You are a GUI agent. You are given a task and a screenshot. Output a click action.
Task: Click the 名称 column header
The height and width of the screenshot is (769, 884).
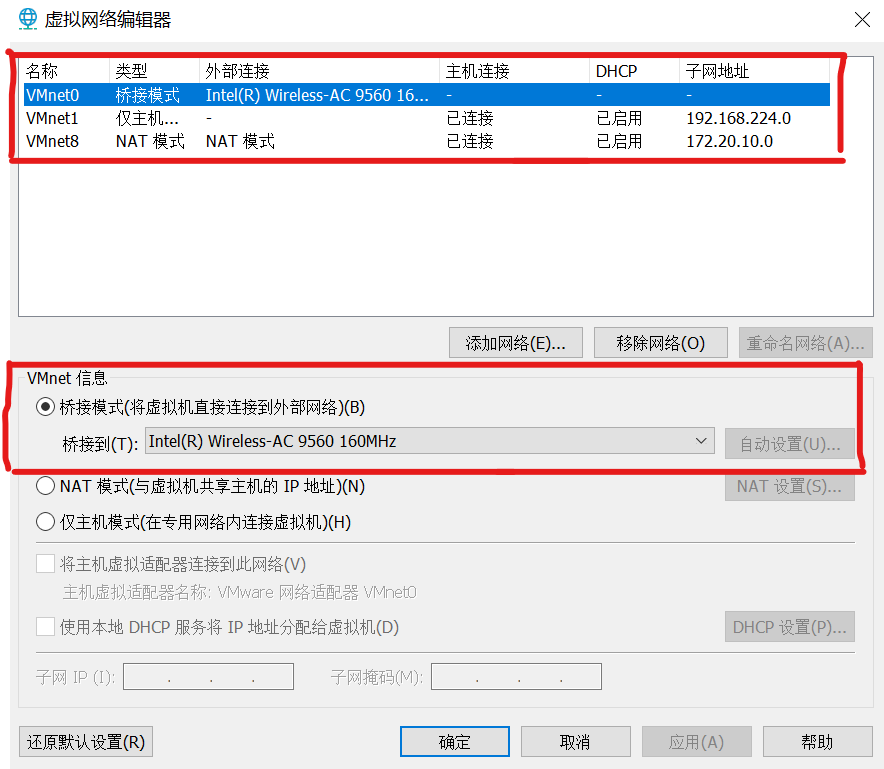coord(66,71)
